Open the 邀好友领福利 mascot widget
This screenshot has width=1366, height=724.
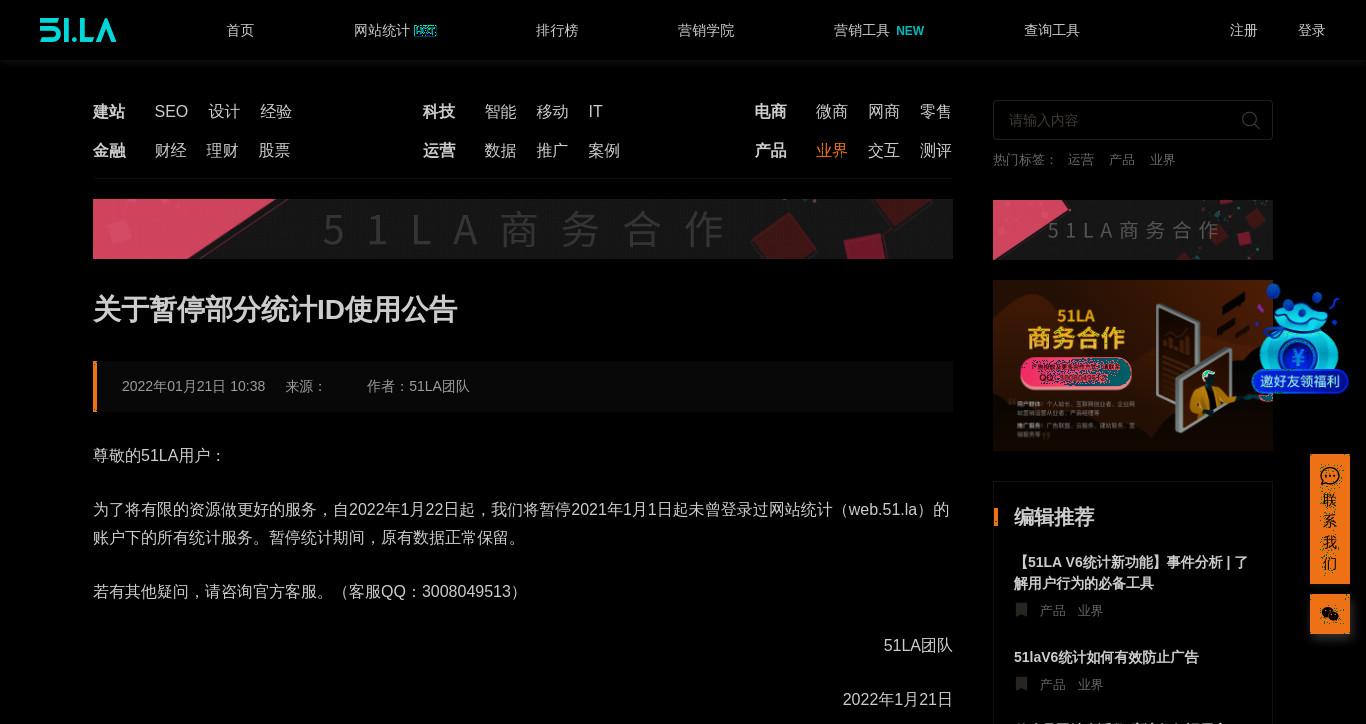click(1300, 339)
